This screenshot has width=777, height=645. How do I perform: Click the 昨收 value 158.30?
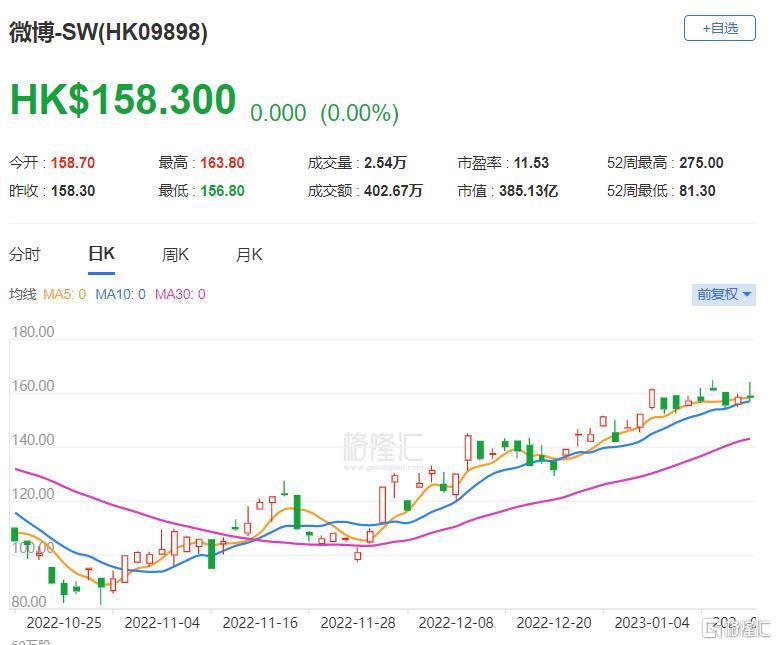point(73,191)
